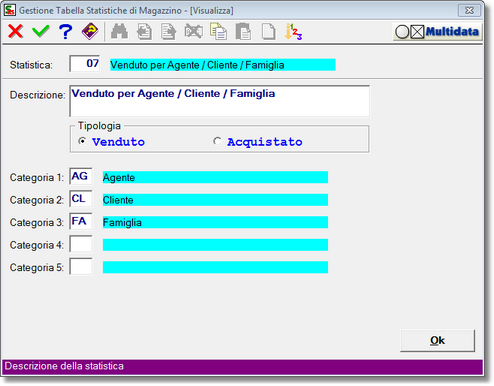
Task: Click the empty Categoria 5 code field
Action: 81,267
